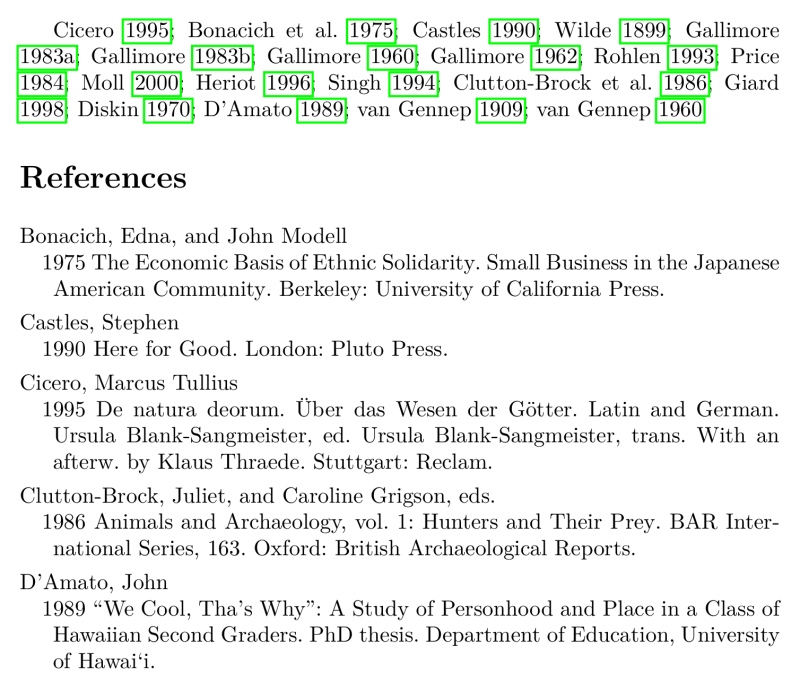Click the Castles 1990 citation link
Screen dimensions: 800x683
[514, 31]
